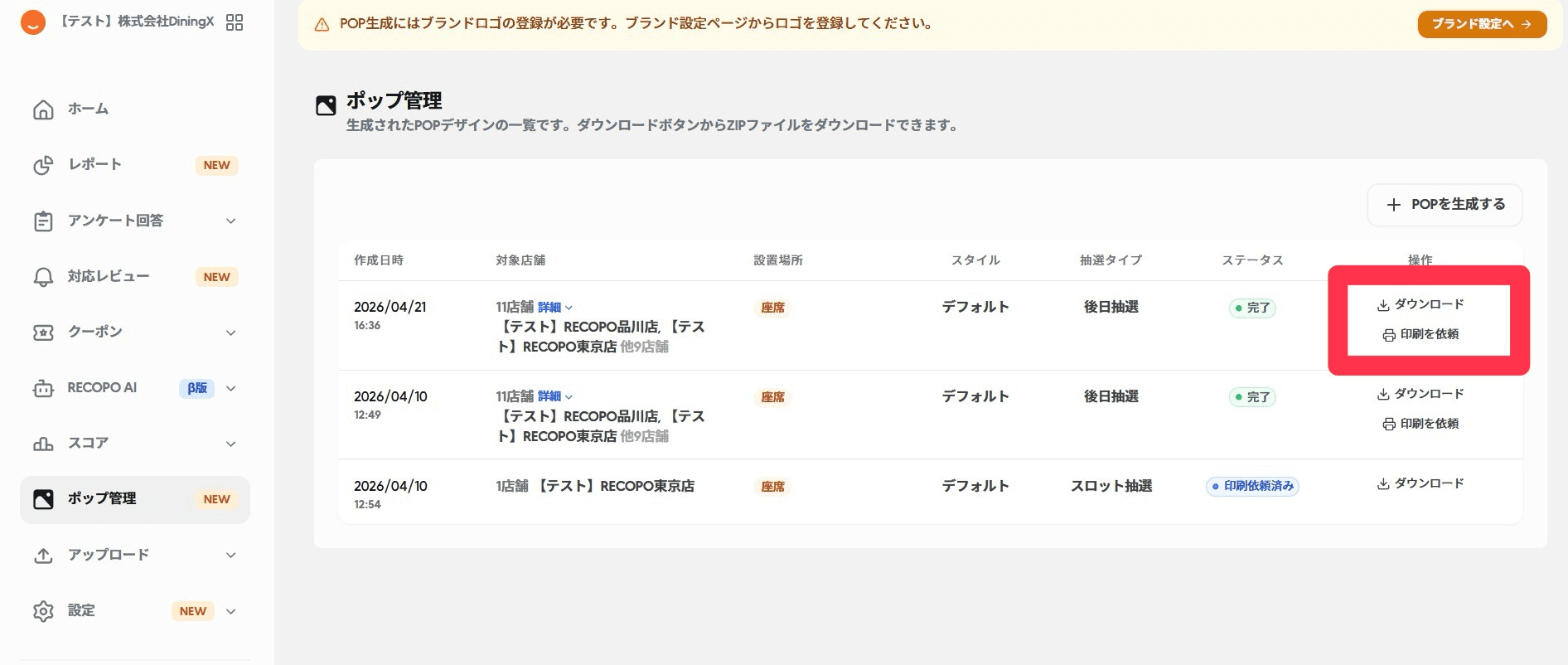
Task: Click the レポート pie chart icon
Action: point(43,165)
